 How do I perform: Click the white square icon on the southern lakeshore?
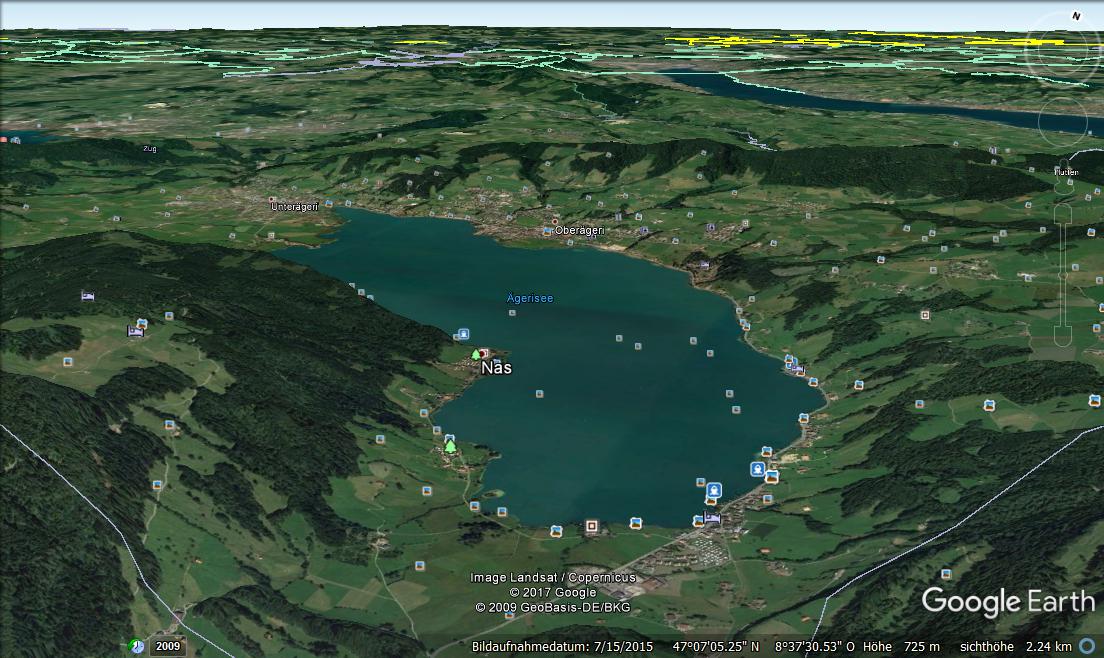coord(592,525)
